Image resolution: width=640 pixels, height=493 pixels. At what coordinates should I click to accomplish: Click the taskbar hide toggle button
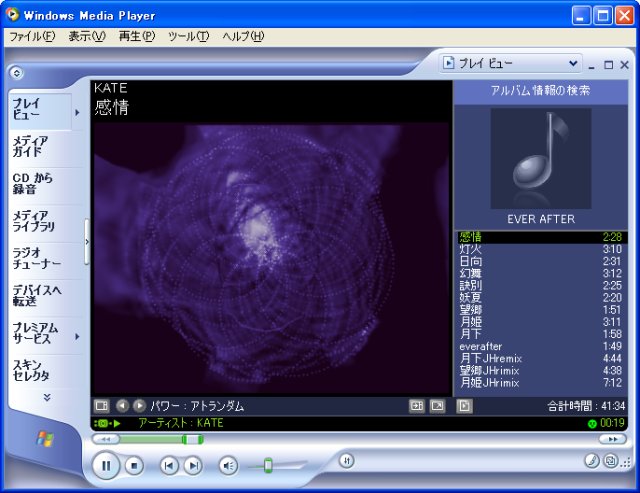point(17,73)
